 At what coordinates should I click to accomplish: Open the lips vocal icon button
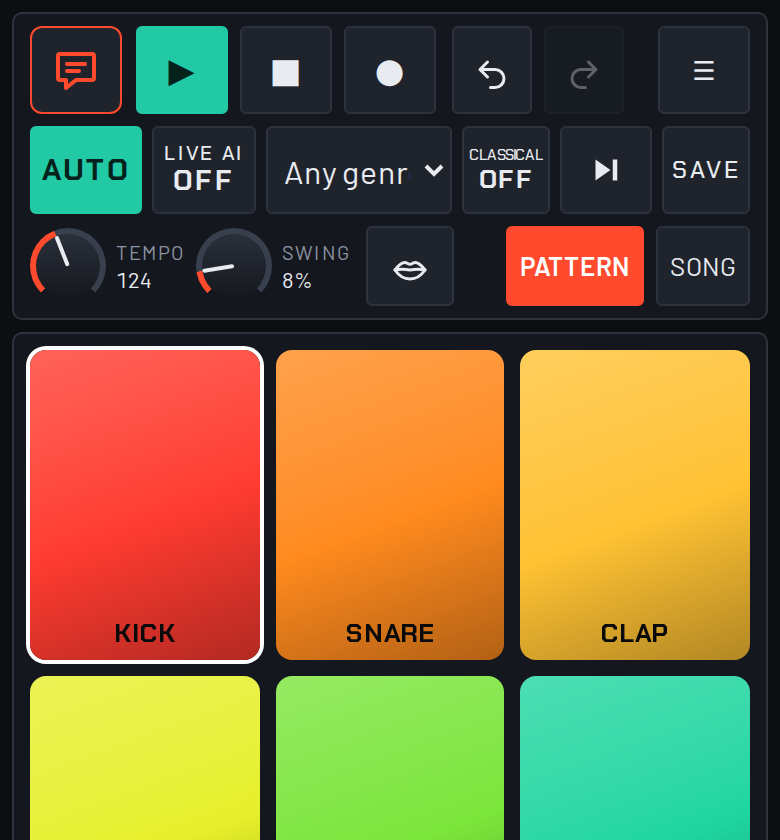410,266
